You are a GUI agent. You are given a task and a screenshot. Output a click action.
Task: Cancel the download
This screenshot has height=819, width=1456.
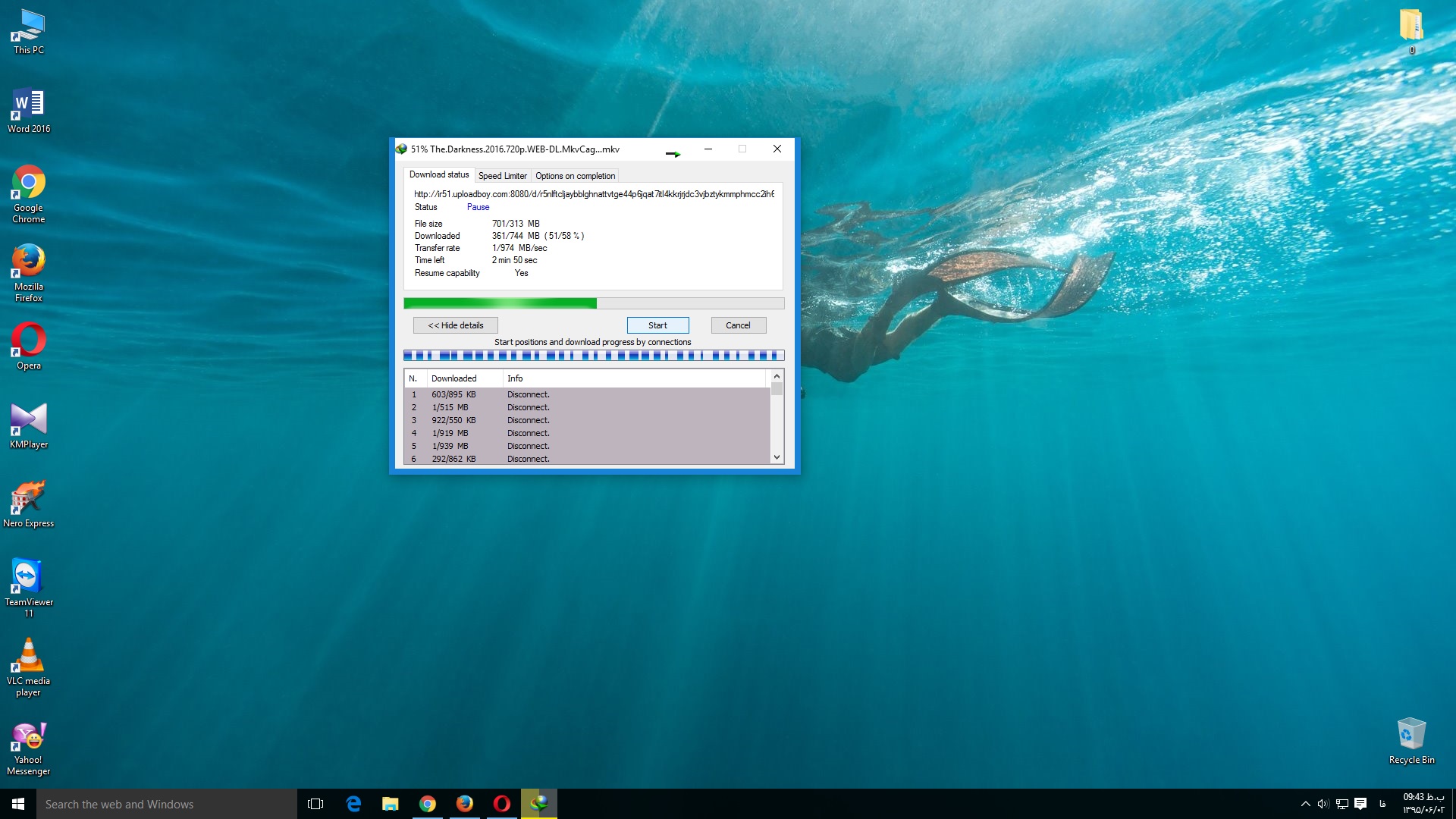(x=738, y=325)
